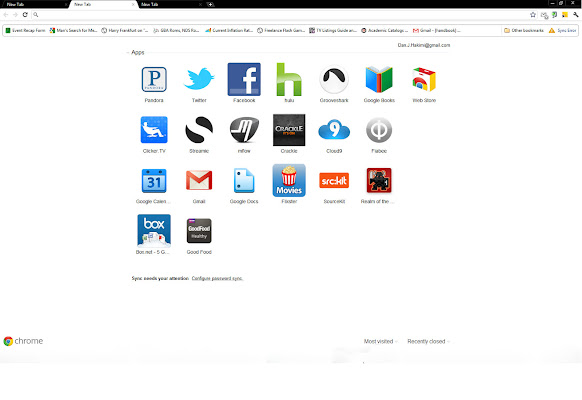Reload the page with the refresh icon
Screen dimensions: 582x400
click(x=25, y=15)
